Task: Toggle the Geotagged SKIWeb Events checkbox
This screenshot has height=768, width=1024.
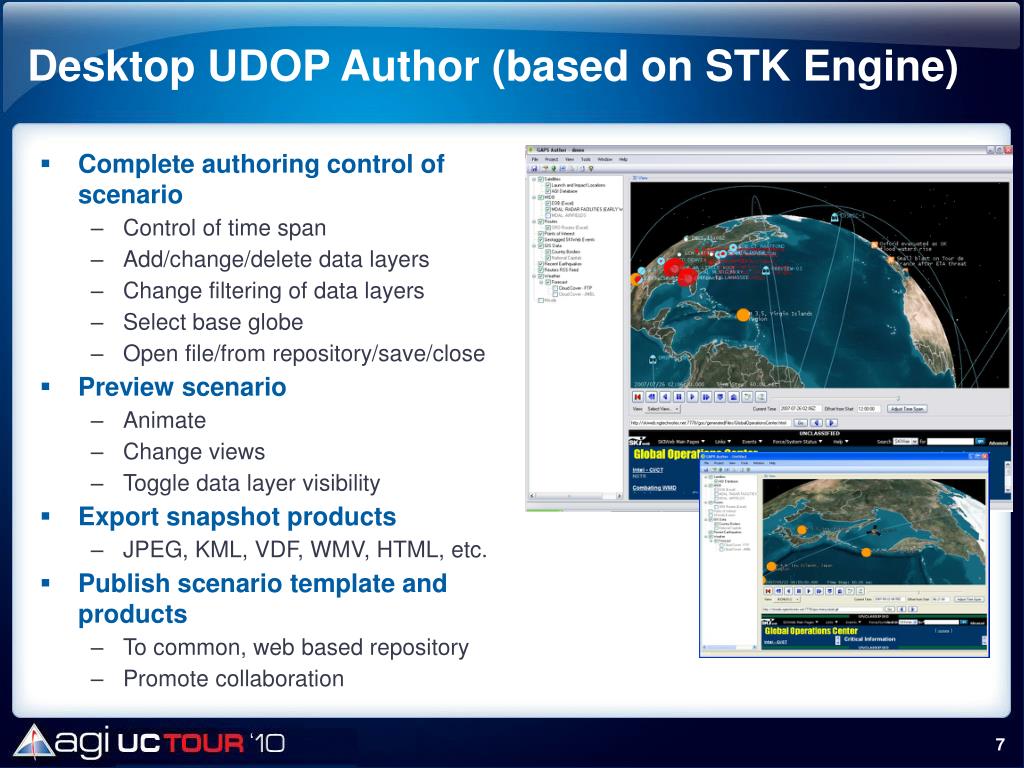Action: point(541,240)
